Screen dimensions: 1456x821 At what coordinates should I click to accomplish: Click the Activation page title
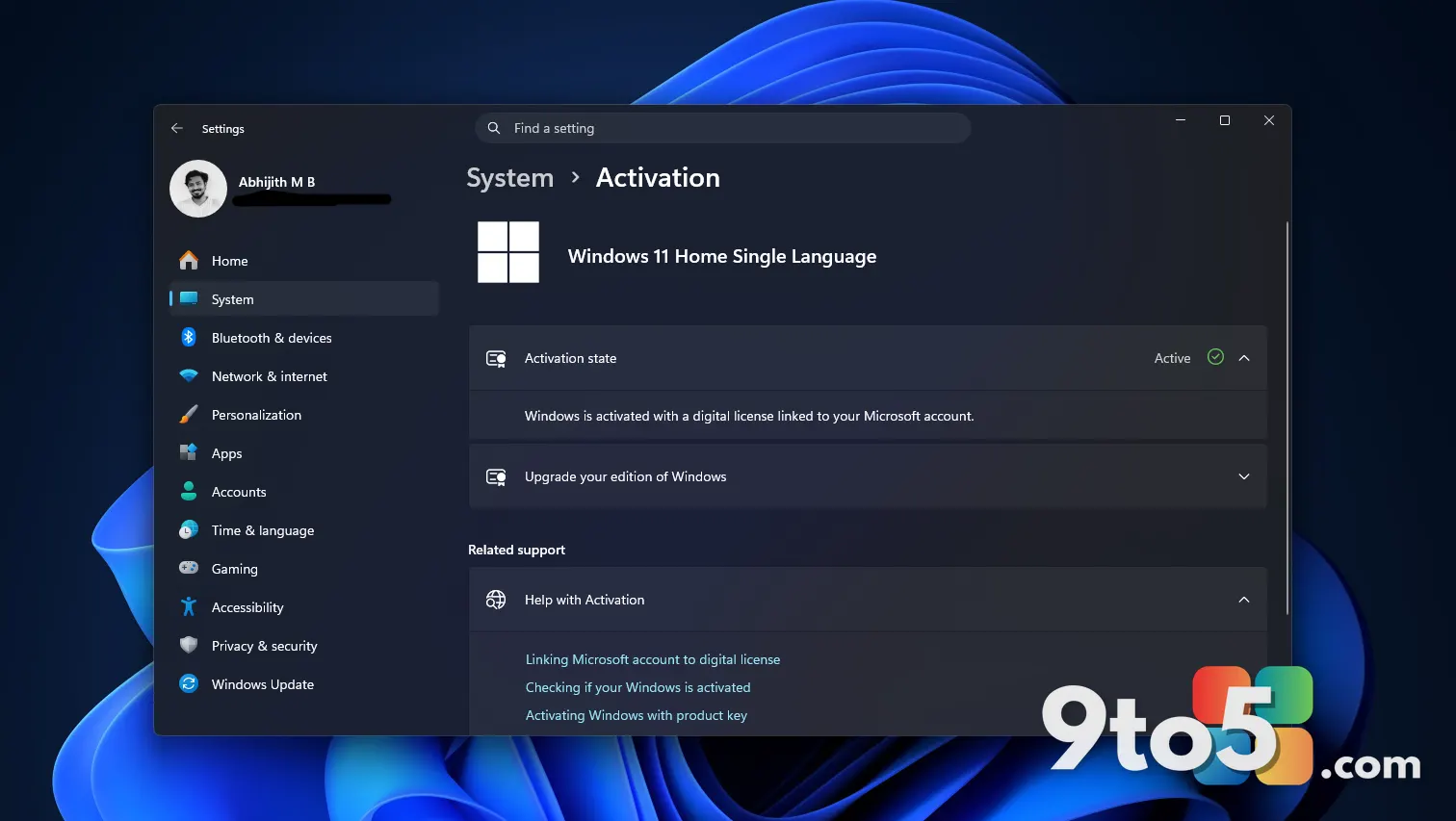pyautogui.click(x=658, y=178)
